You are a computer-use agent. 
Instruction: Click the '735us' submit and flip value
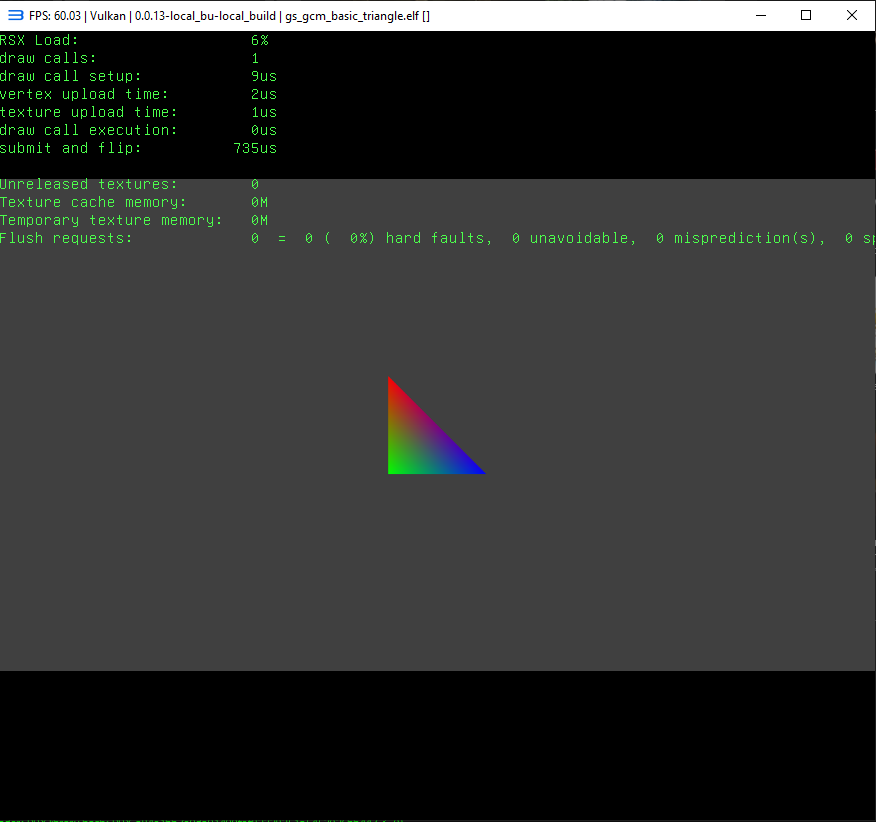tap(255, 148)
